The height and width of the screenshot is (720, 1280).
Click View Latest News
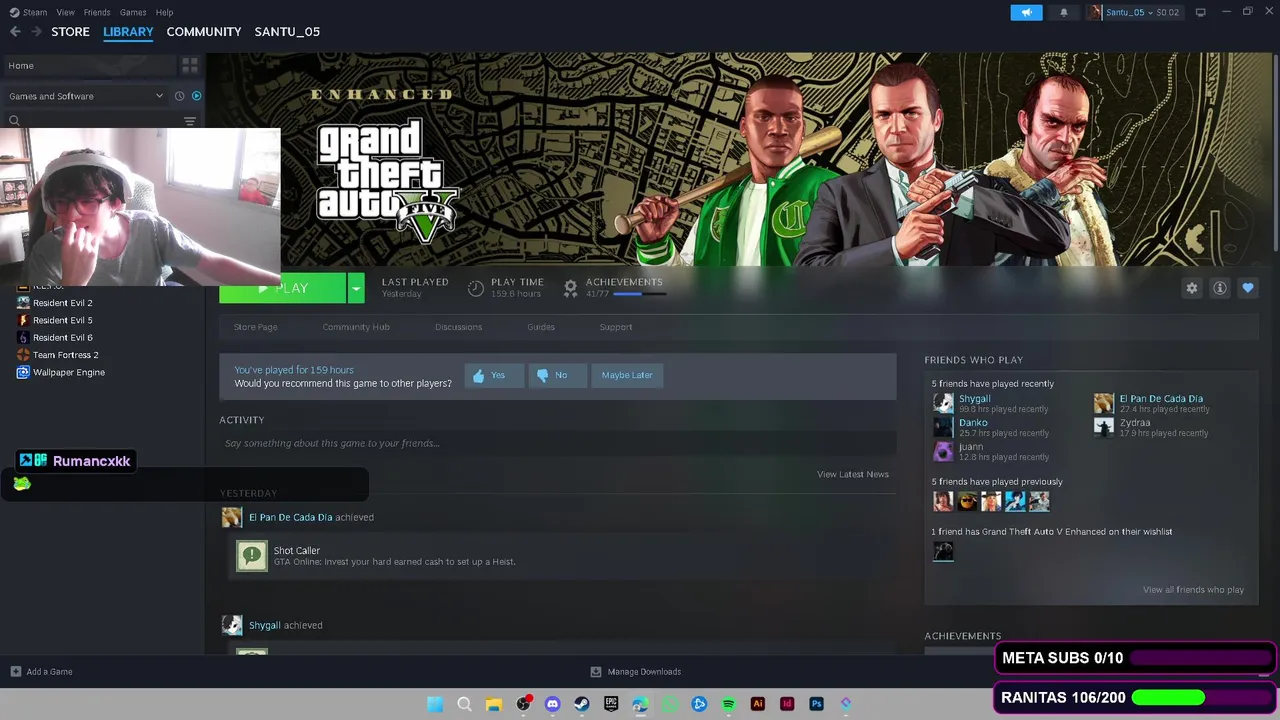pos(853,474)
